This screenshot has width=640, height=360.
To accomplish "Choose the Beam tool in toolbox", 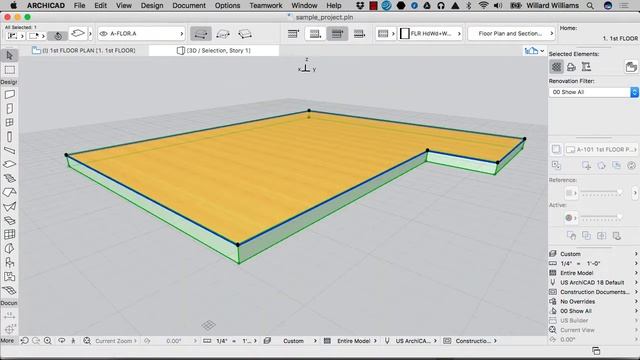I will [9, 150].
